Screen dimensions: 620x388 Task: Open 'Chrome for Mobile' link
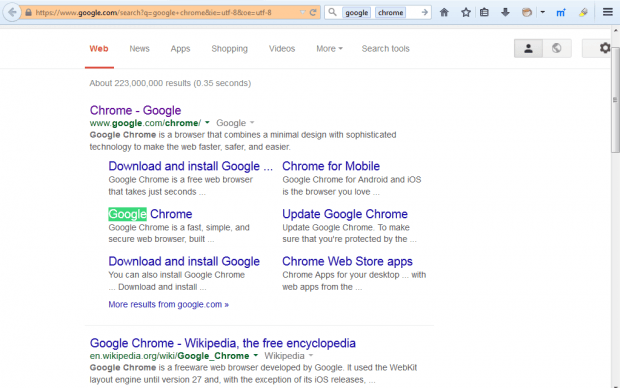(331, 166)
